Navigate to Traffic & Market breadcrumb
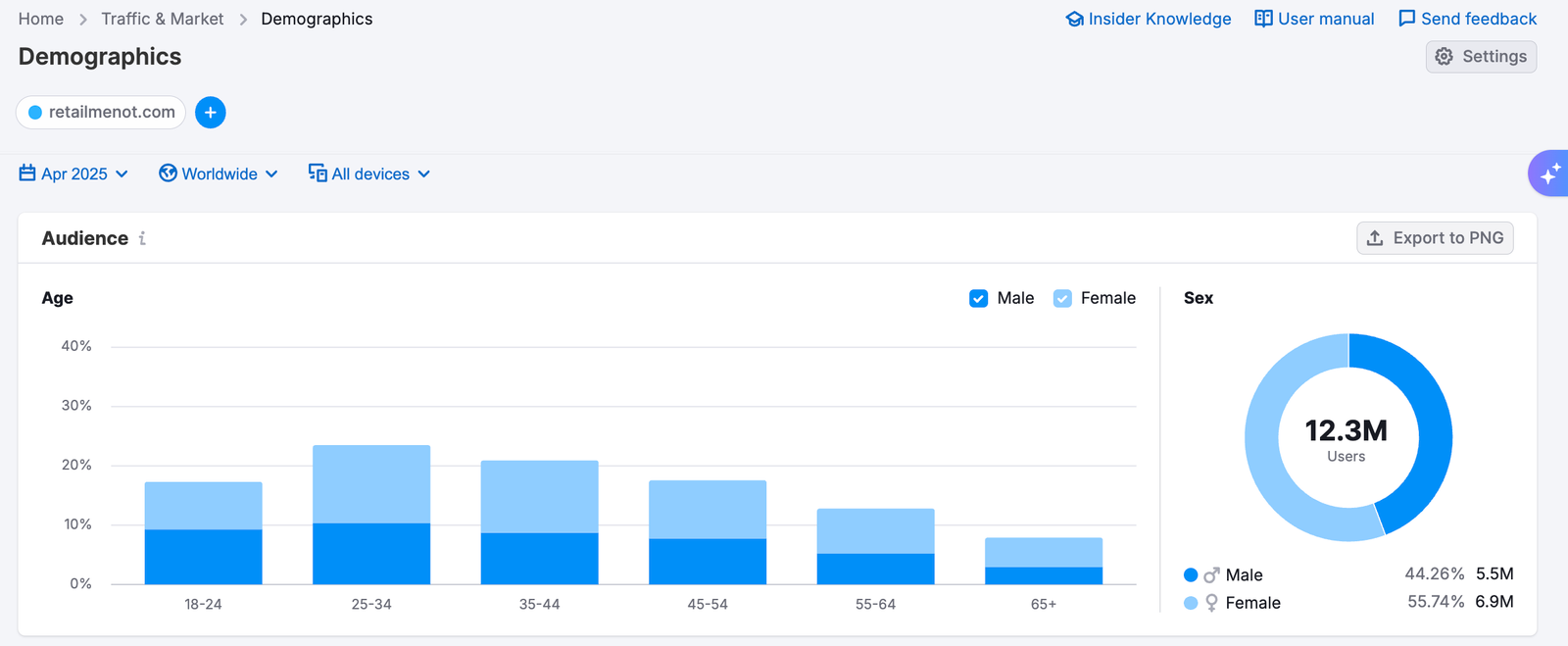 [x=163, y=19]
